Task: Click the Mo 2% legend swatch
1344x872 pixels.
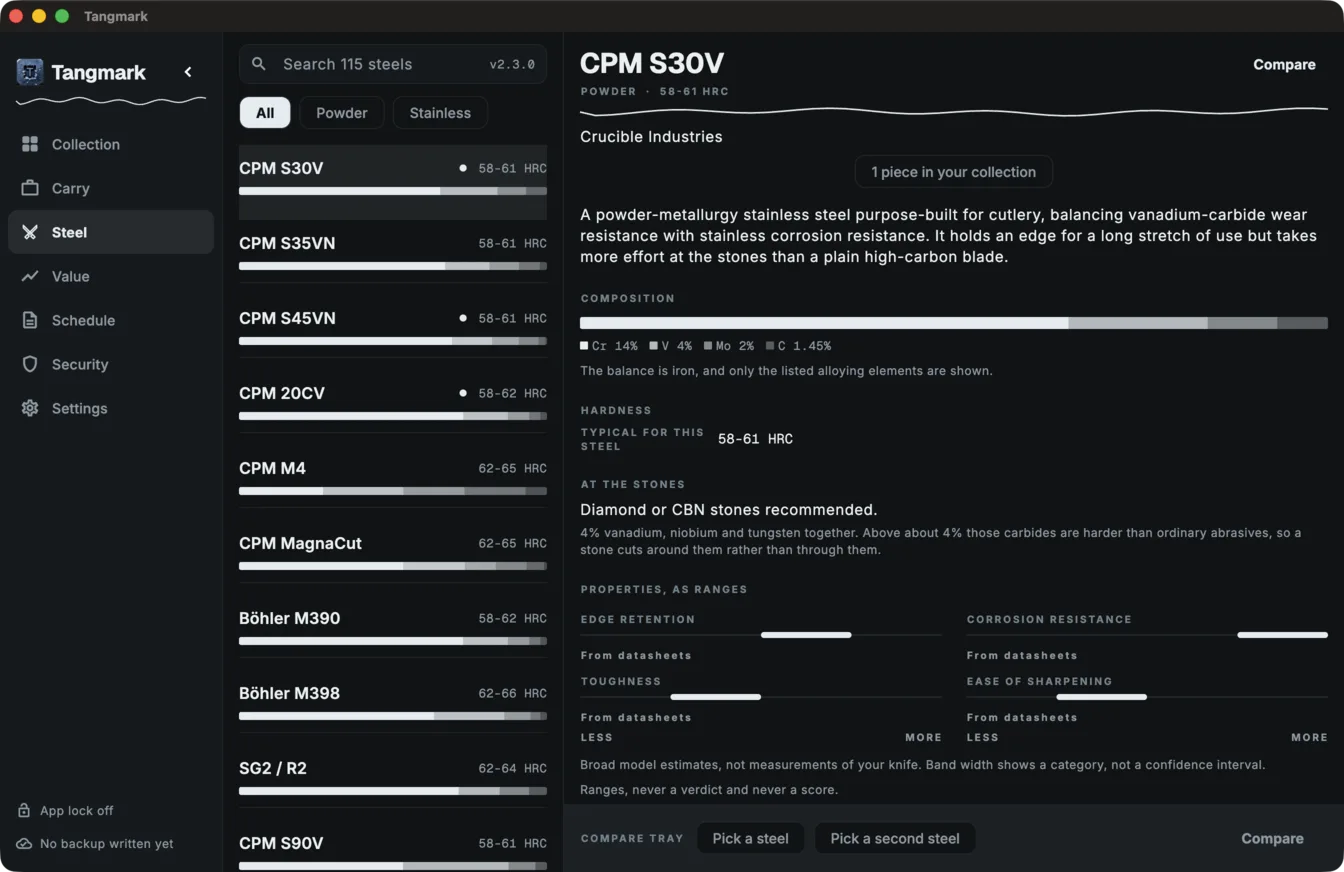Action: coord(708,346)
